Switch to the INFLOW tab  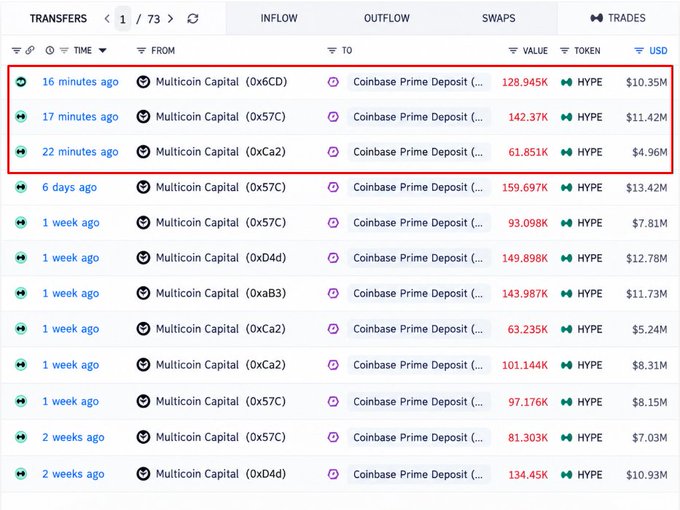pos(279,18)
